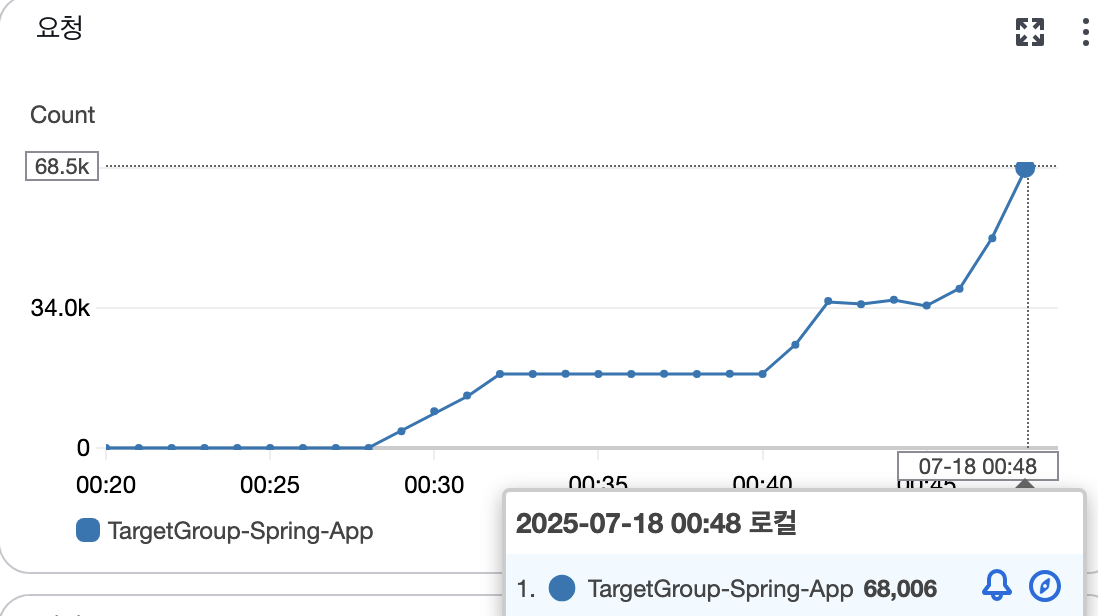The height and width of the screenshot is (616, 1098).
Task: Click the 00:20 x-axis label
Action: (x=106, y=484)
